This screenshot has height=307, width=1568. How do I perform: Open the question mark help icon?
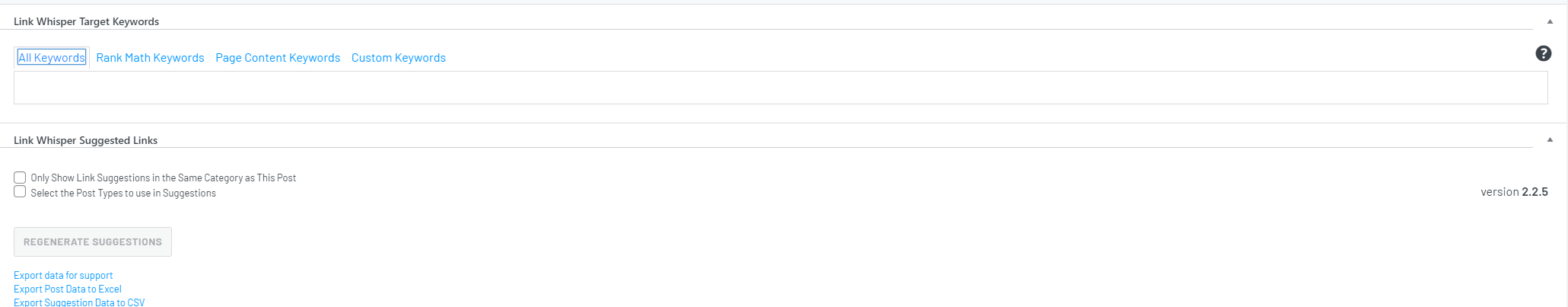tap(1543, 53)
